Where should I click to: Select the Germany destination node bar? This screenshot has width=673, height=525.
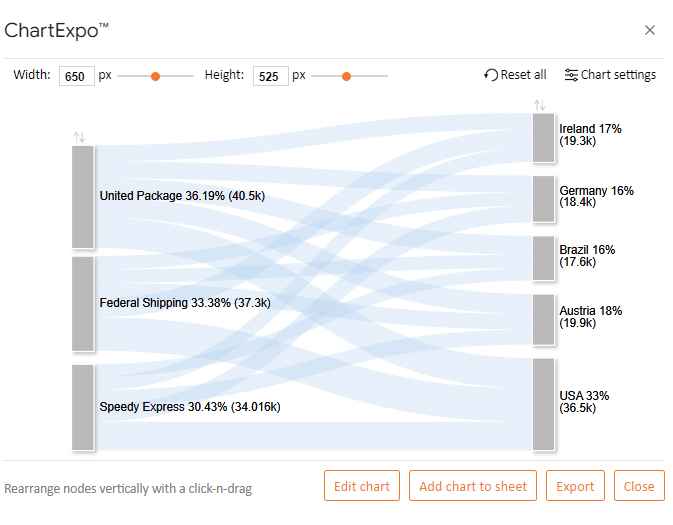pos(543,199)
